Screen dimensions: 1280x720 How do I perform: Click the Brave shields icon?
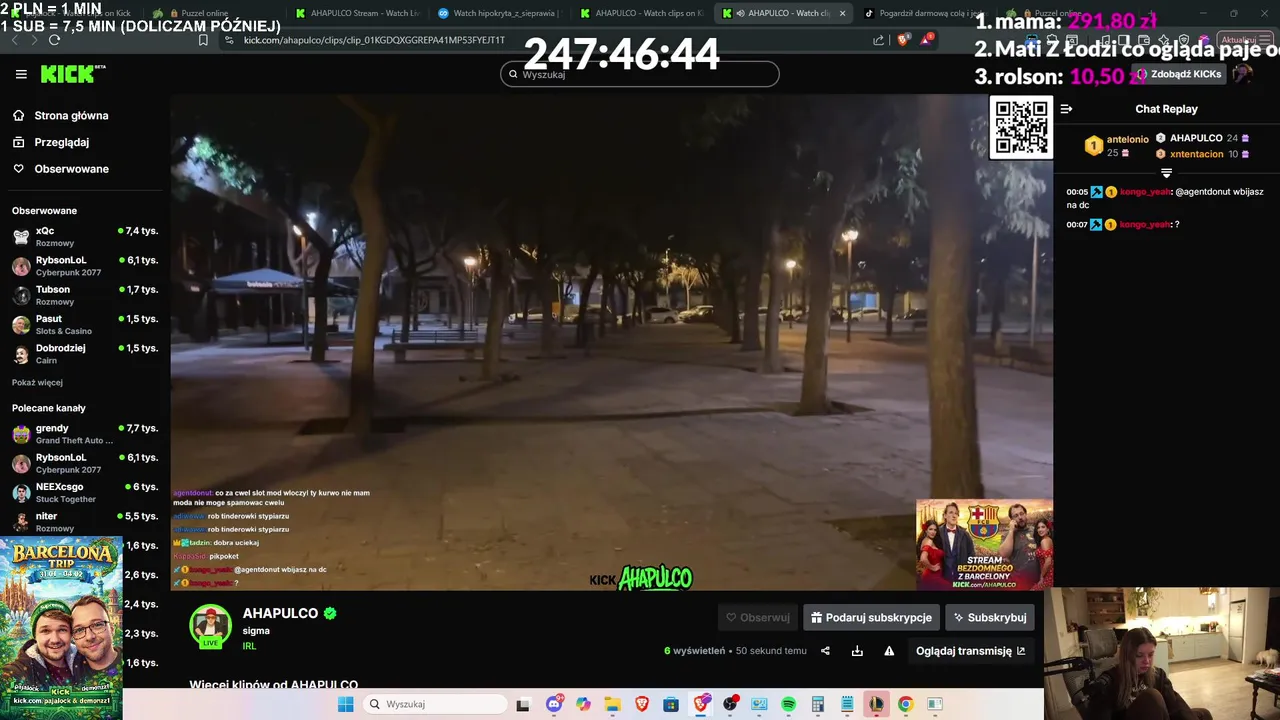[903, 40]
